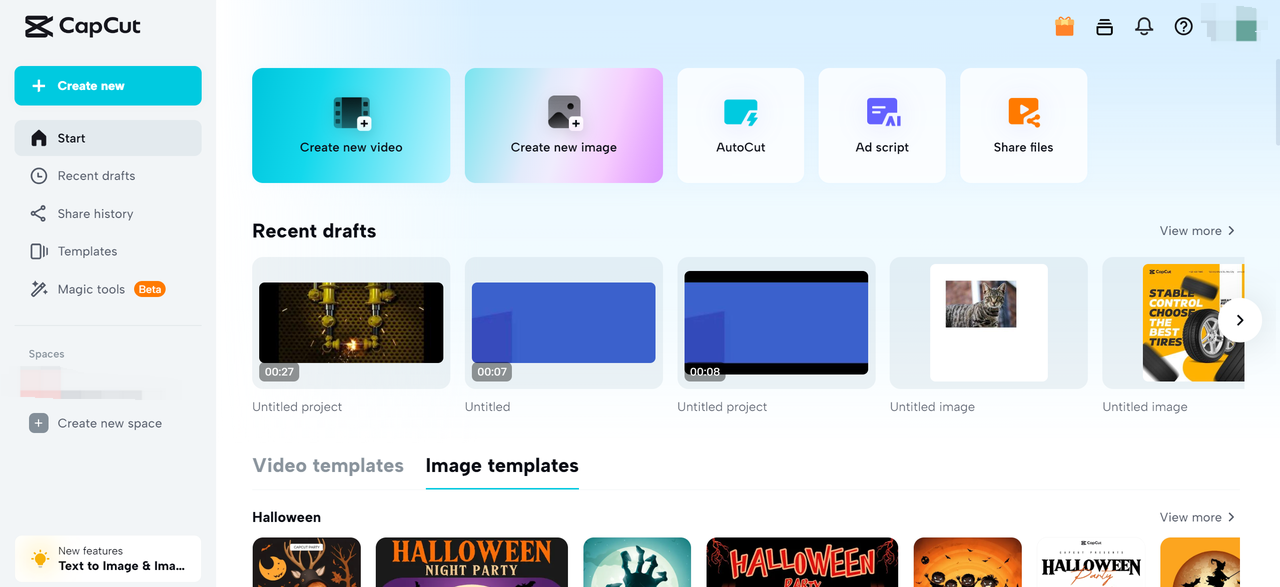This screenshot has height=587, width=1280.
Task: Click View more next to Recent drafts
Action: click(1197, 231)
